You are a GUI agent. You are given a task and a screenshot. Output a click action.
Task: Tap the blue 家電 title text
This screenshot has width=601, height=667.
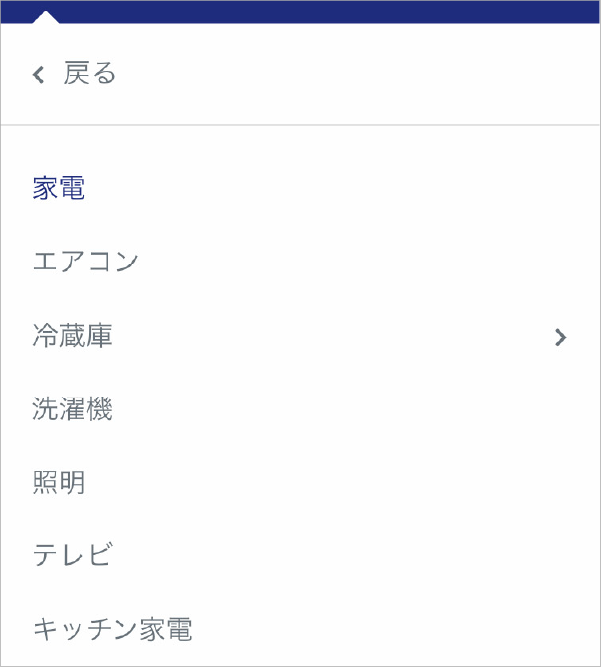point(59,187)
